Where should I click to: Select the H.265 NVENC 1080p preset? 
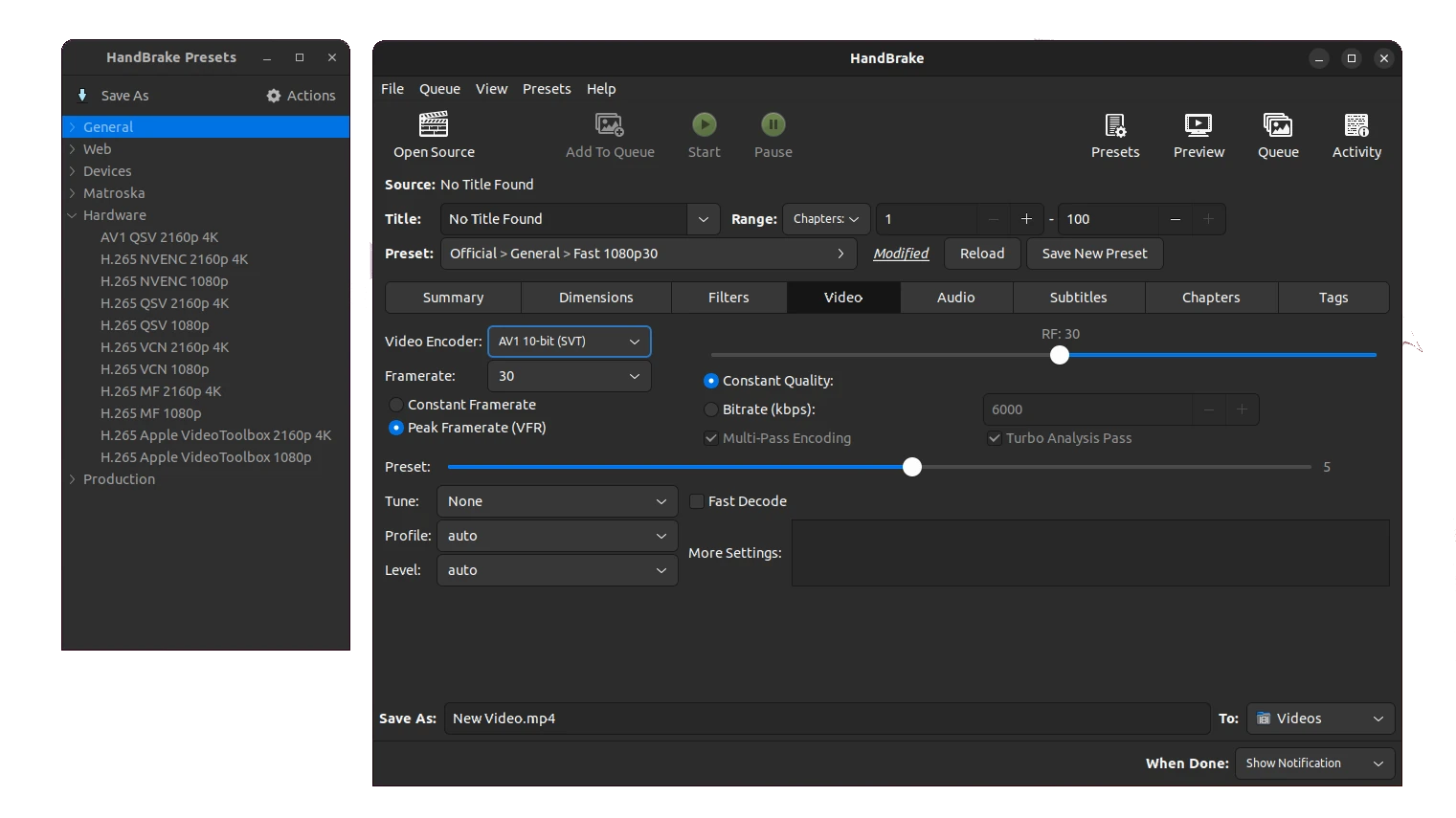pyautogui.click(x=165, y=281)
